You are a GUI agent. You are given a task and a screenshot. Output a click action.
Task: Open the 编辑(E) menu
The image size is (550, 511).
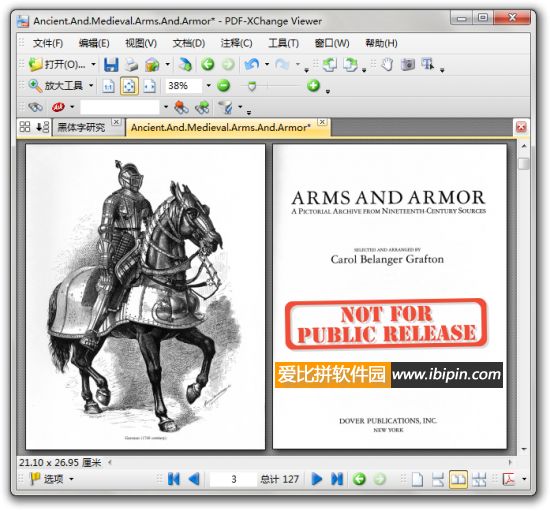[x=94, y=43]
